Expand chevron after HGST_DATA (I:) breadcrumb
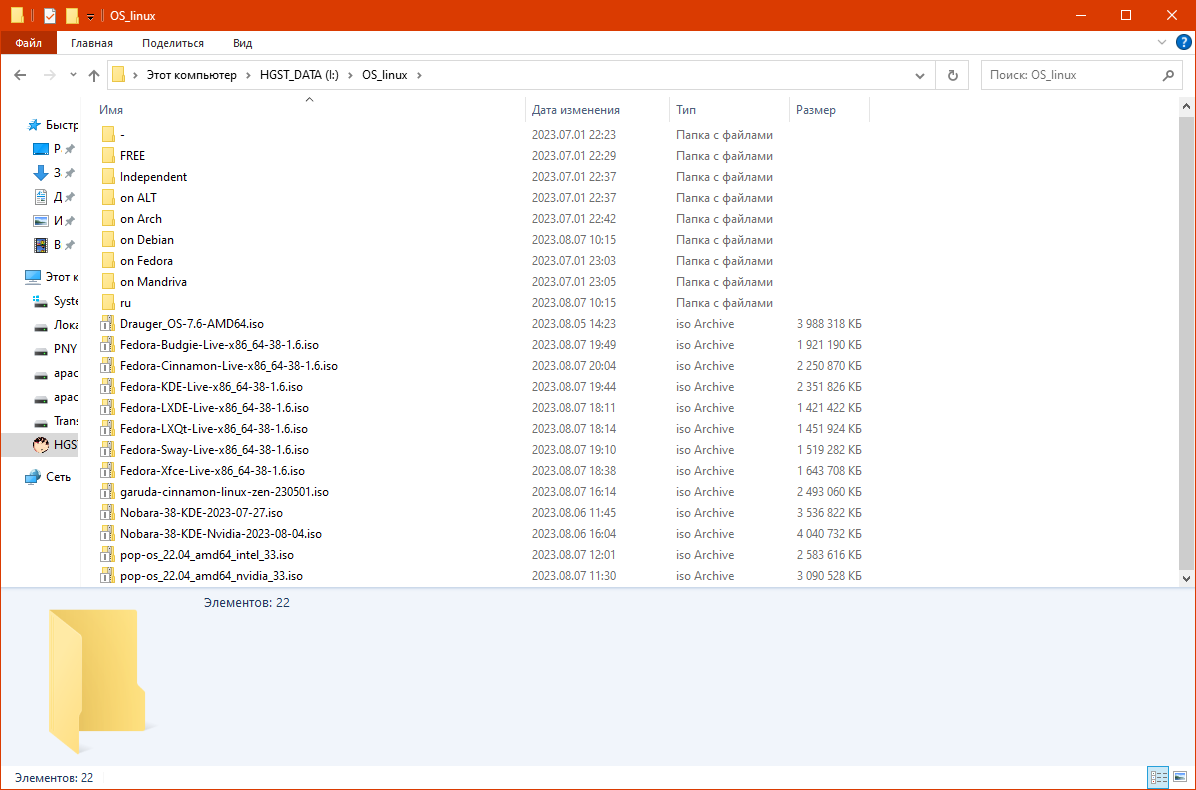This screenshot has width=1196, height=790. click(x=350, y=75)
